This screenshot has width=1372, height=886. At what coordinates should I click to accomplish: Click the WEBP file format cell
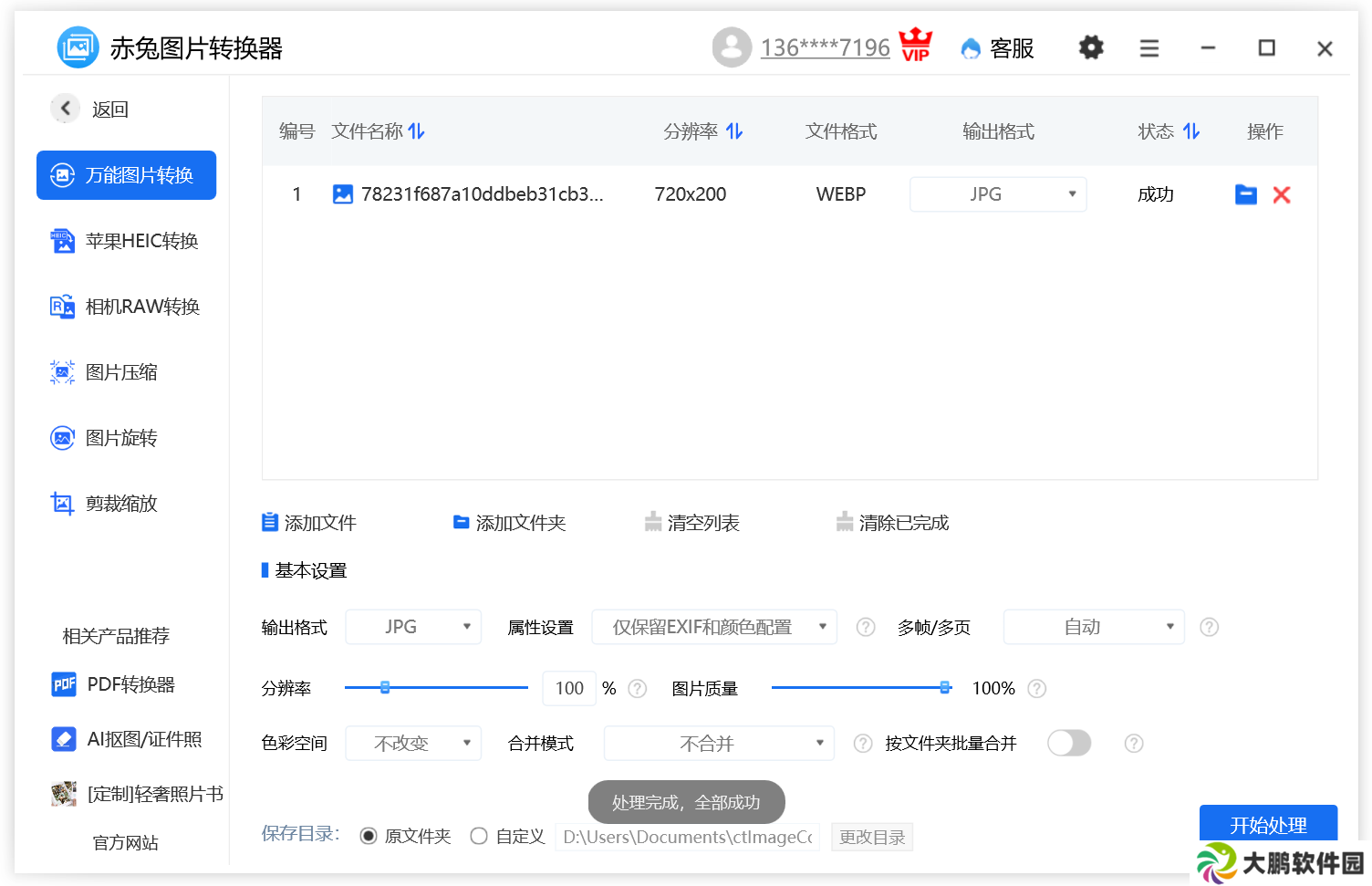[x=841, y=194]
